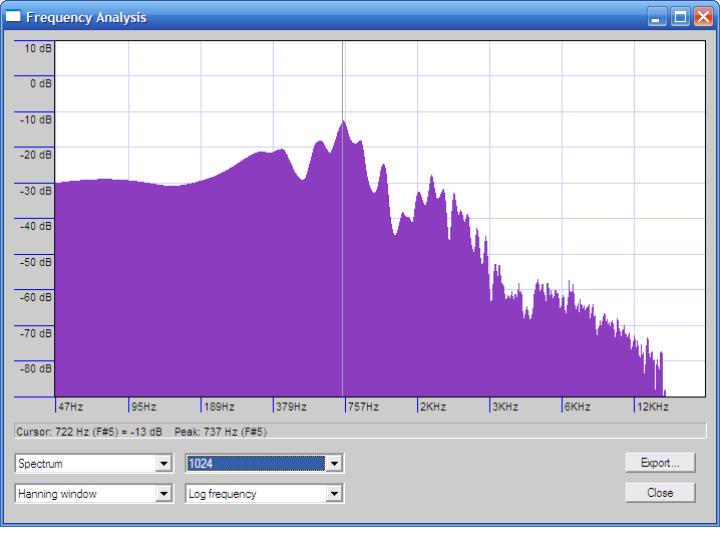Image resolution: width=720 pixels, height=540 pixels.
Task: Click the 12KHz frequency axis label
Action: [653, 406]
